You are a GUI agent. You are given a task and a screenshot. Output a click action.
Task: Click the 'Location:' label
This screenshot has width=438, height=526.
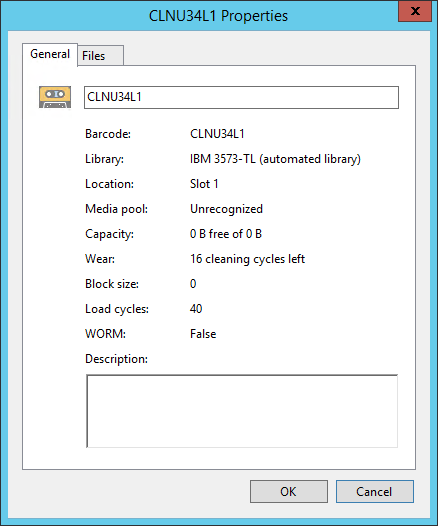[109, 184]
